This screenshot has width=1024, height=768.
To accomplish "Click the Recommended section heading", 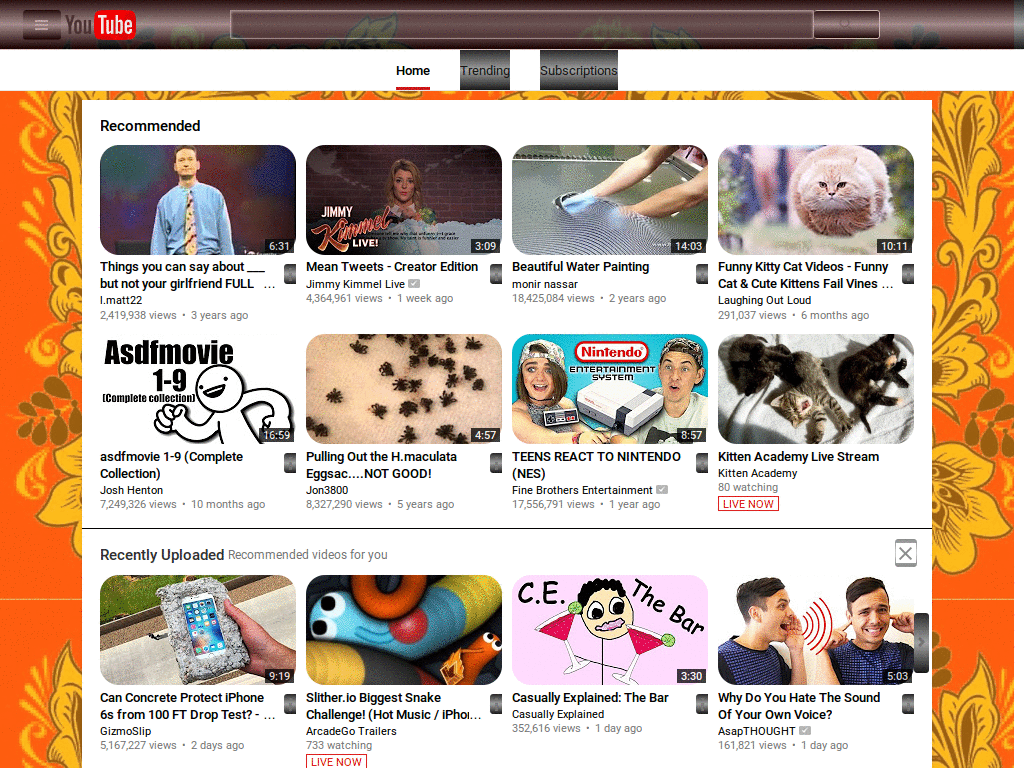I will click(150, 126).
